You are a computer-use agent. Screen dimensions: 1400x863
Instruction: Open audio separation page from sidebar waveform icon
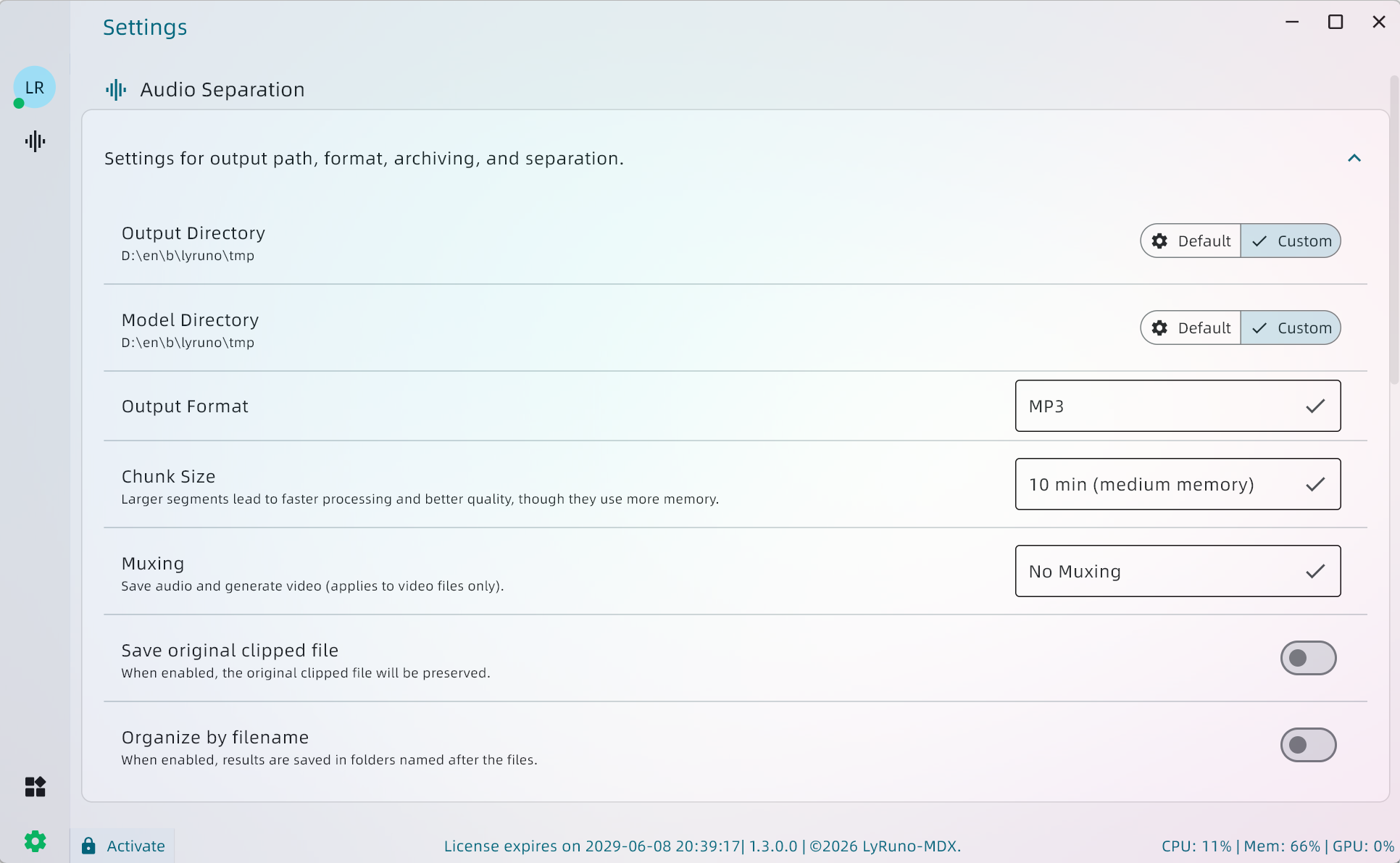pos(35,141)
